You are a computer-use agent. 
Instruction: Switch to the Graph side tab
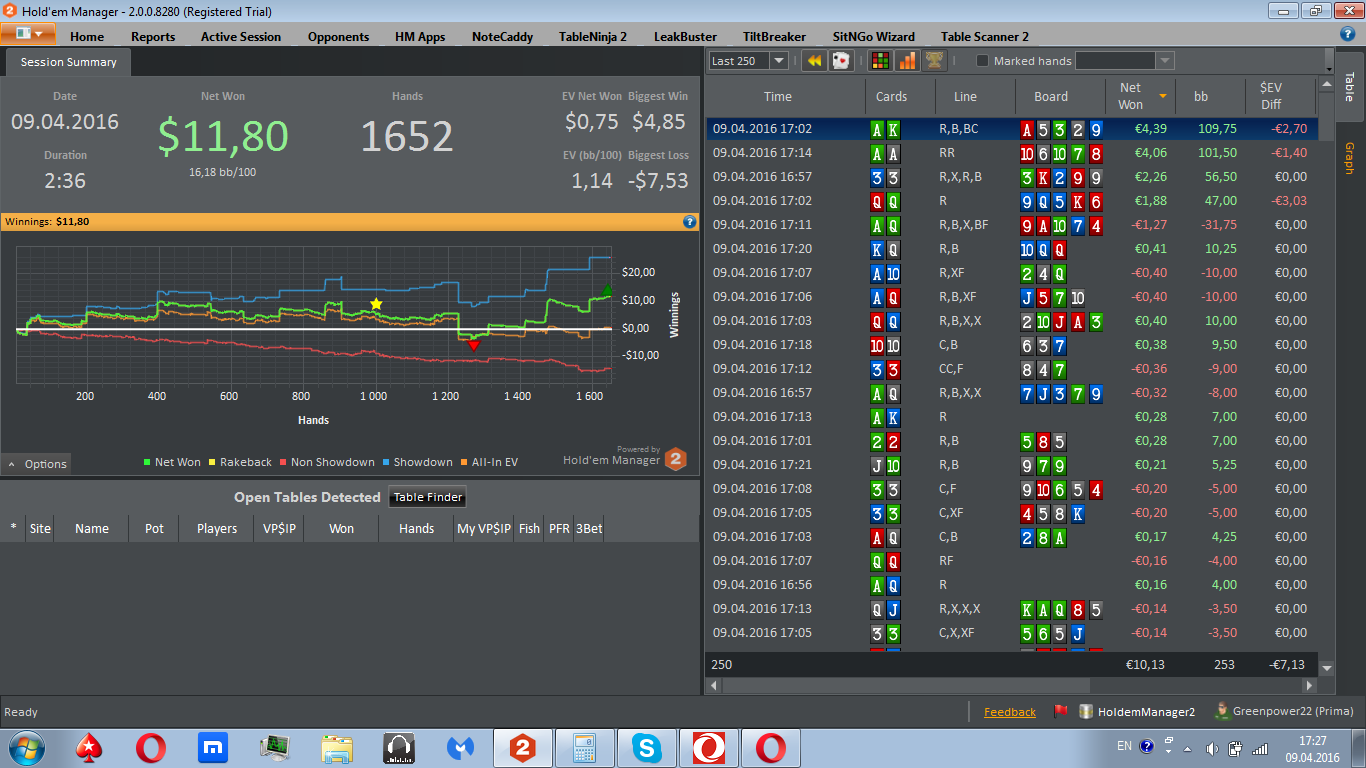pyautogui.click(x=1349, y=158)
